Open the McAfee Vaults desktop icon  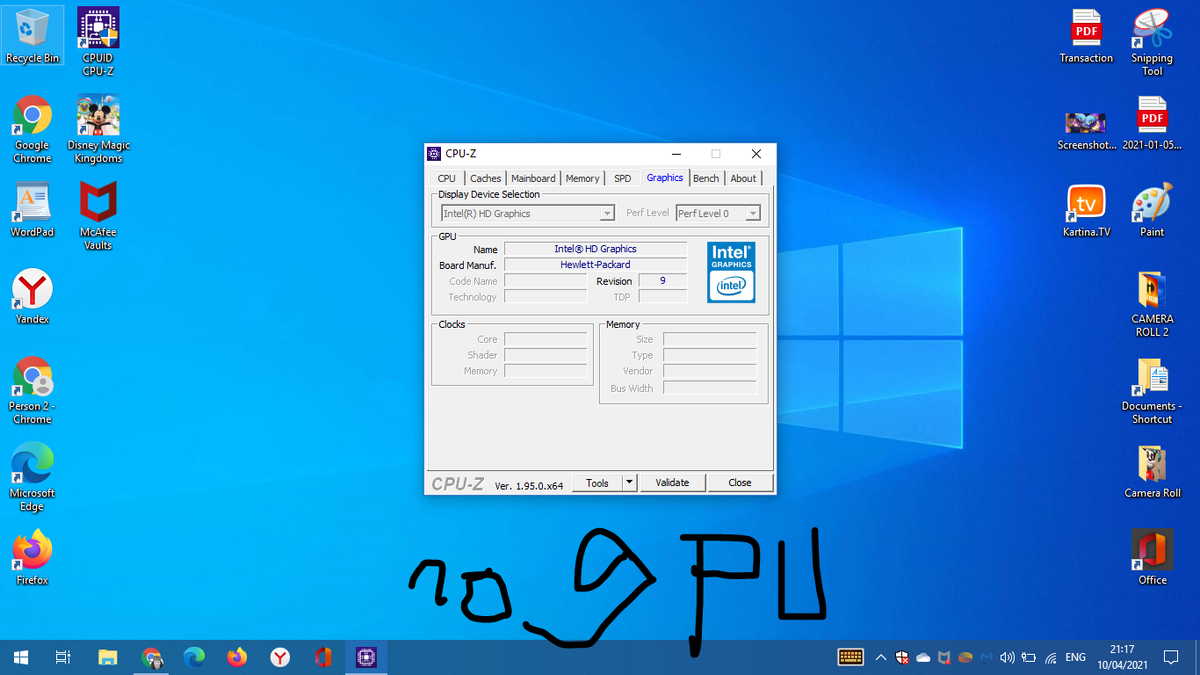[98, 216]
